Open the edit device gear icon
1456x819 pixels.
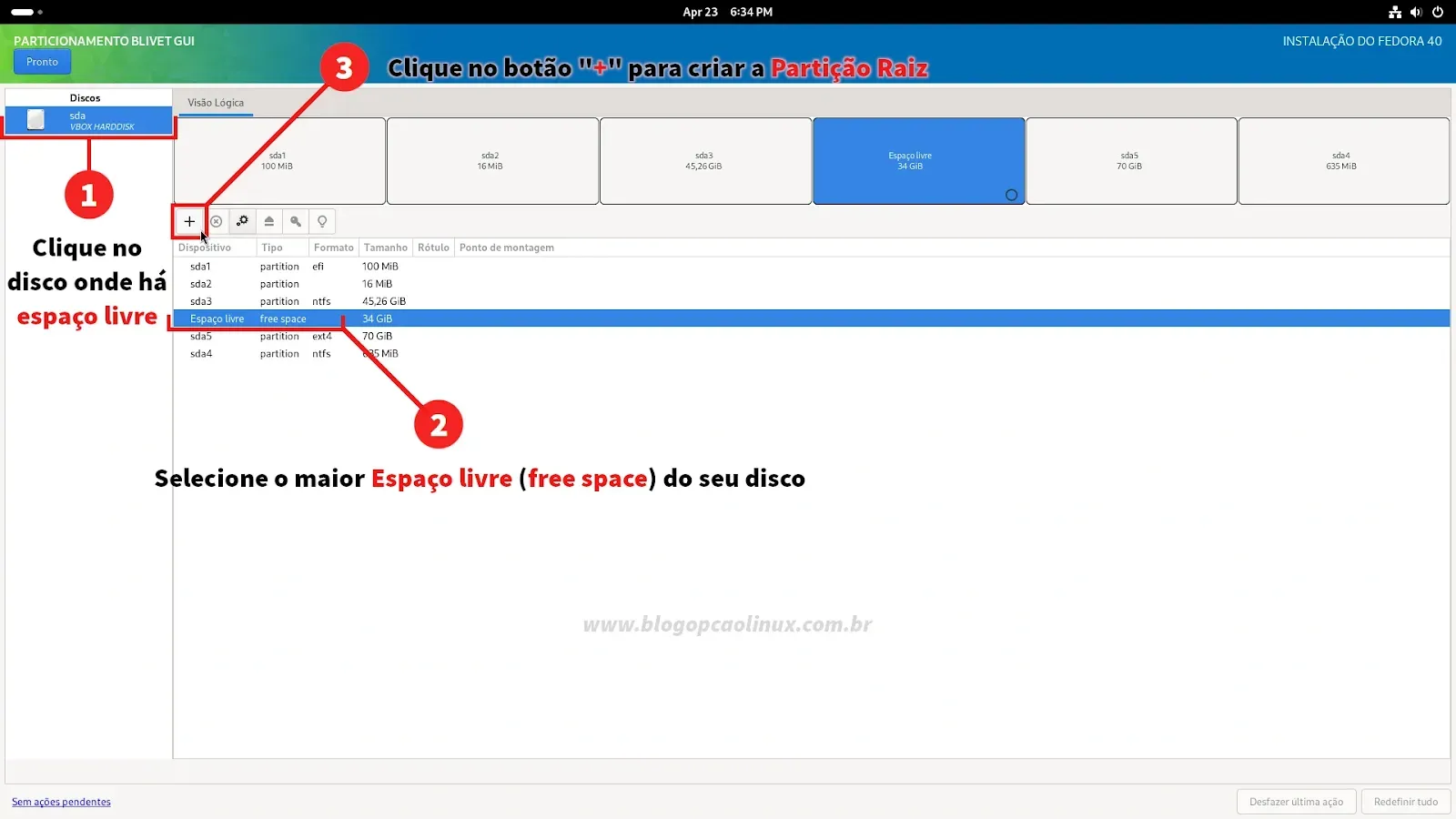[x=242, y=221]
